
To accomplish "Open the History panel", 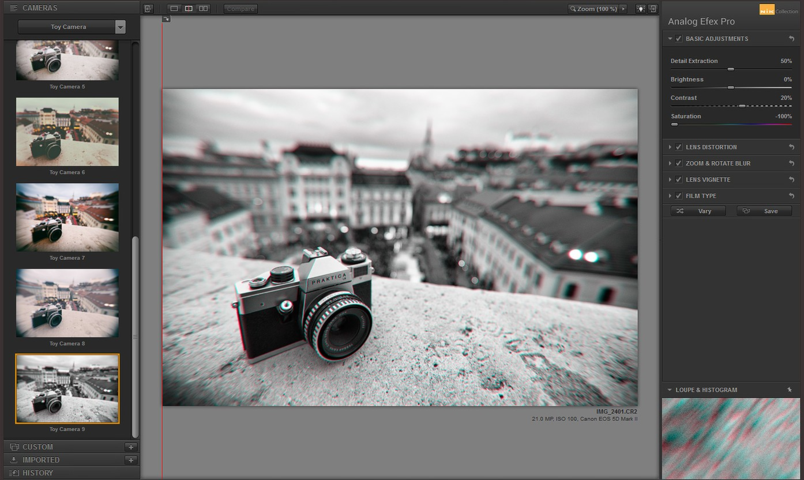I will click(x=38, y=473).
